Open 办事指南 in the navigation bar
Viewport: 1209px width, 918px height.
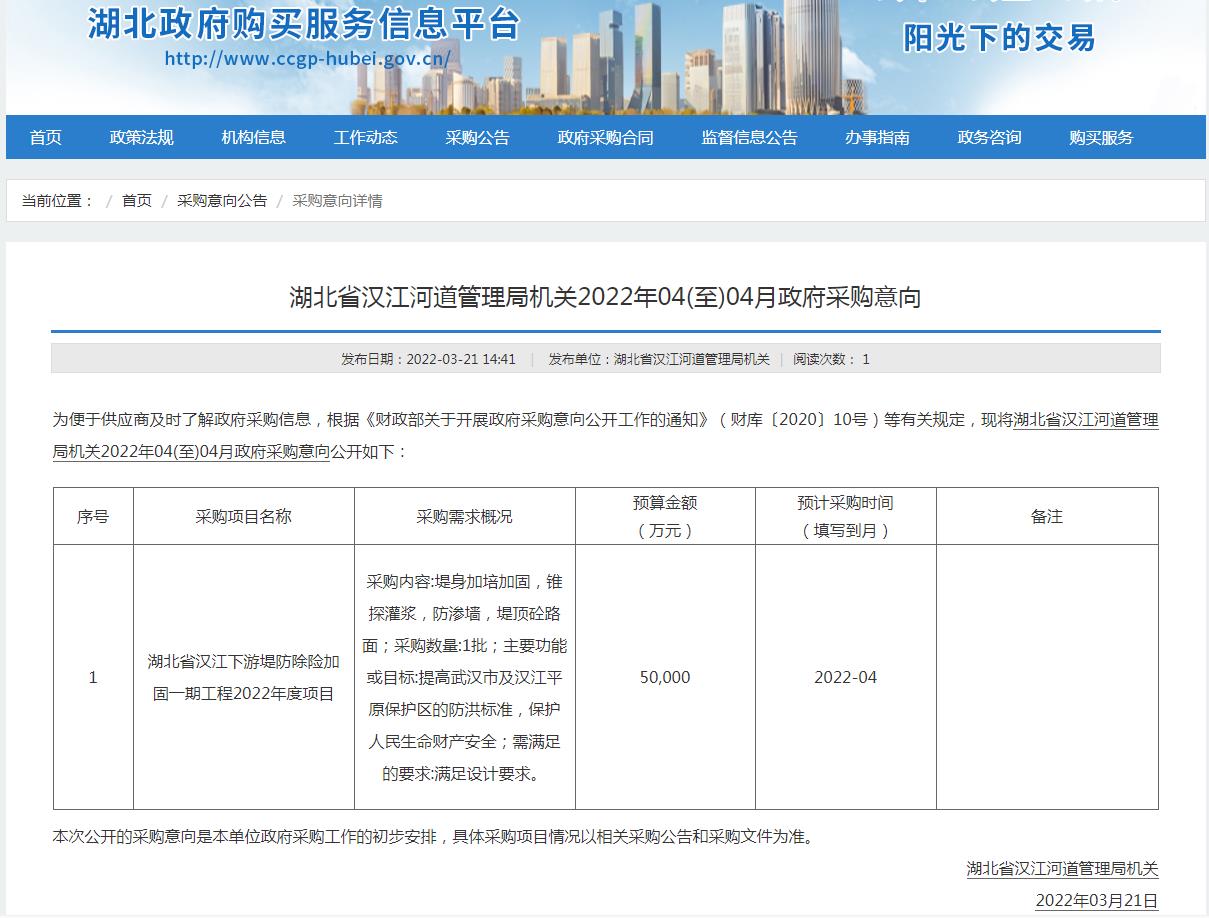(877, 138)
